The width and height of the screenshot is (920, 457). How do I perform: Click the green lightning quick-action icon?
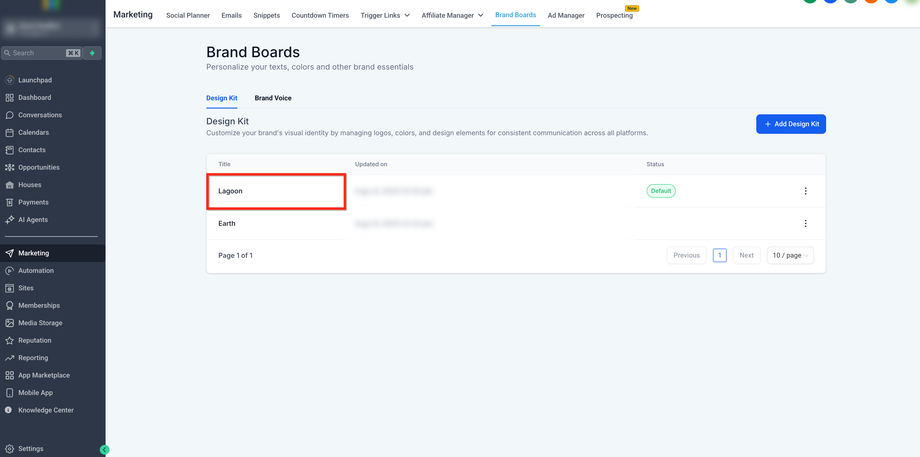tap(92, 53)
